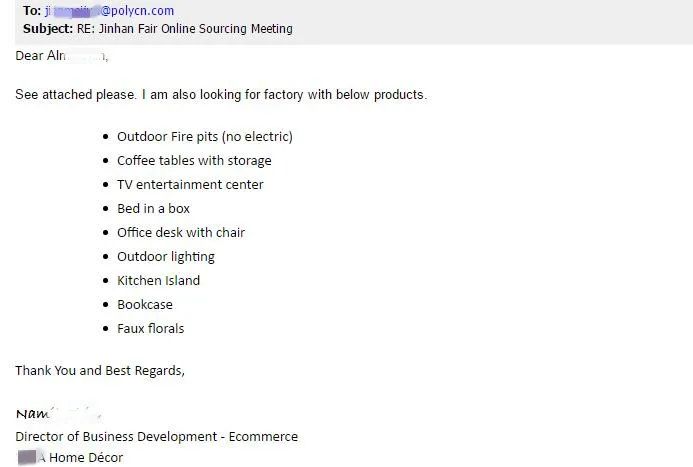
Task: Click the 'Bed in a box' item
Action: click(153, 209)
